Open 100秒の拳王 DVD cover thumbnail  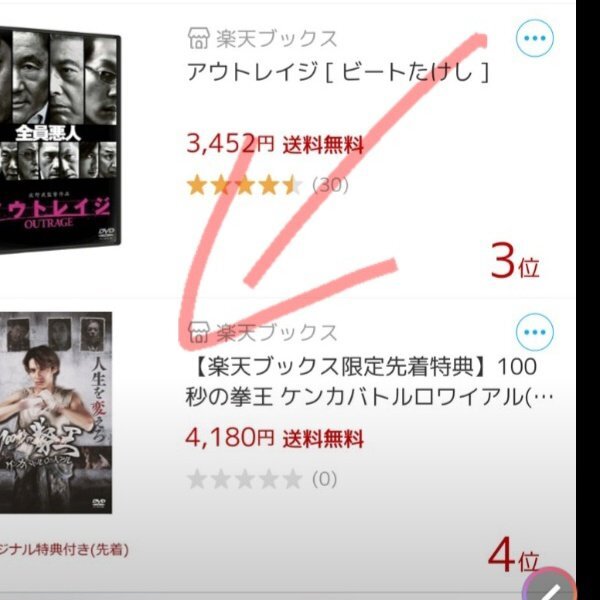[x=56, y=412]
